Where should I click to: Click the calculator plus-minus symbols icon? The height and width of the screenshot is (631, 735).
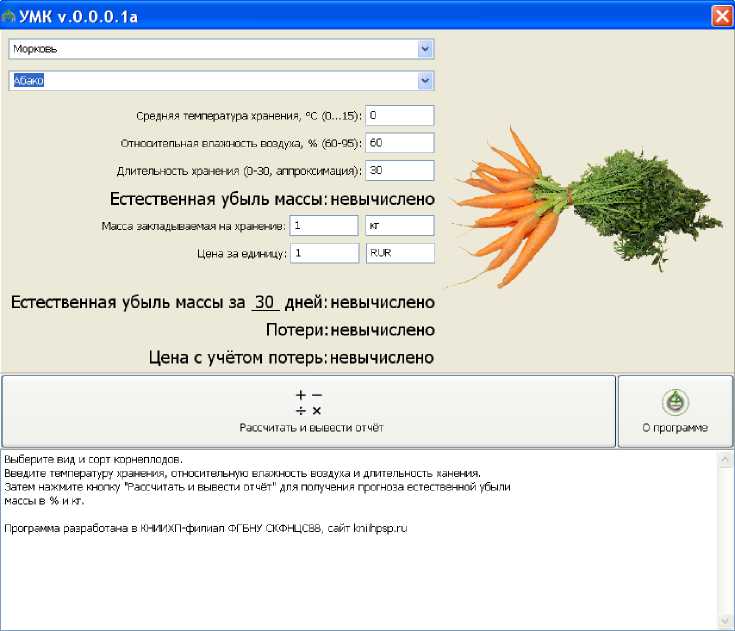[308, 403]
